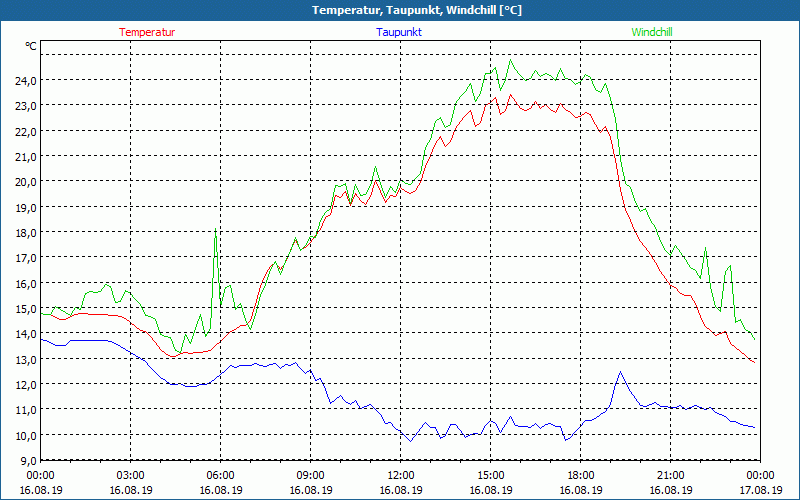This screenshot has height=500, width=800.
Task: Click the '21,0' y-axis value
Action: click(26, 156)
